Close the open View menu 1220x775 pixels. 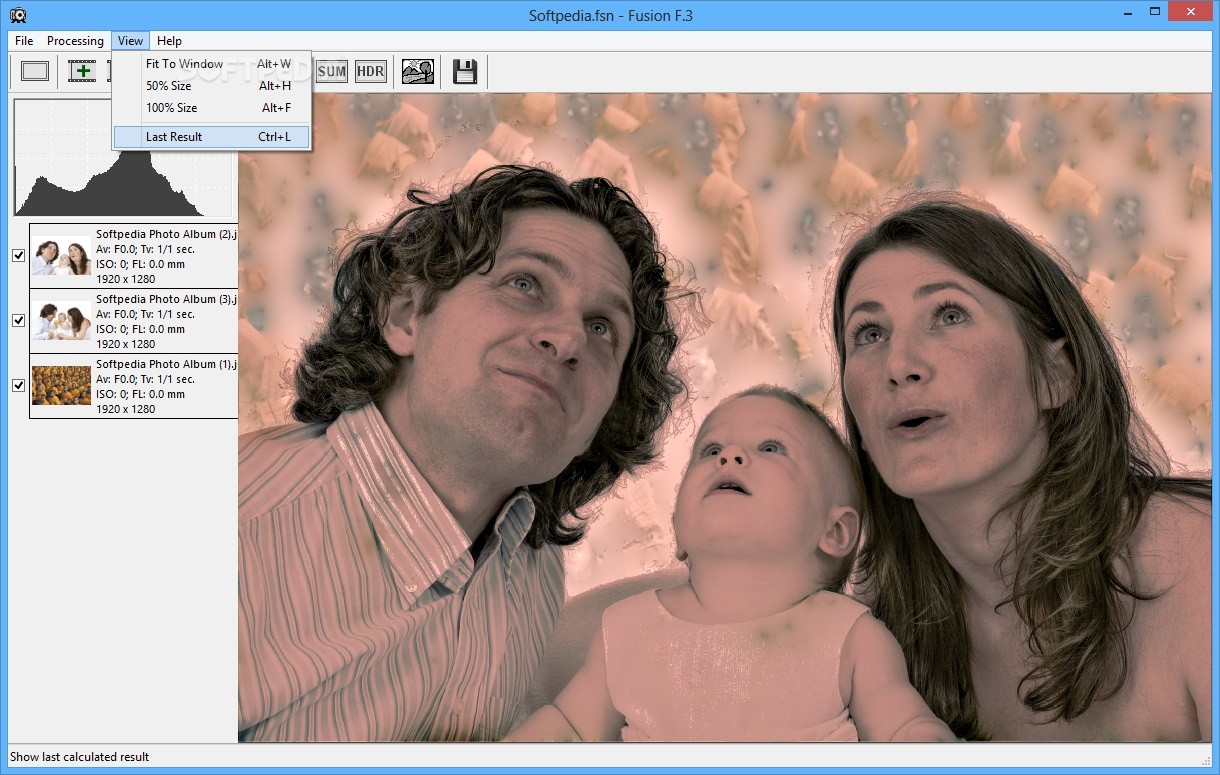[130, 41]
